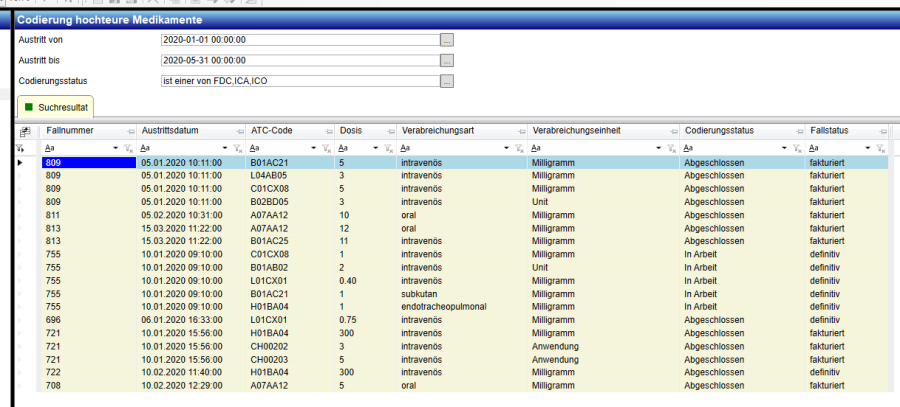Open Fallstatus filter dropdown arrow

869,147
